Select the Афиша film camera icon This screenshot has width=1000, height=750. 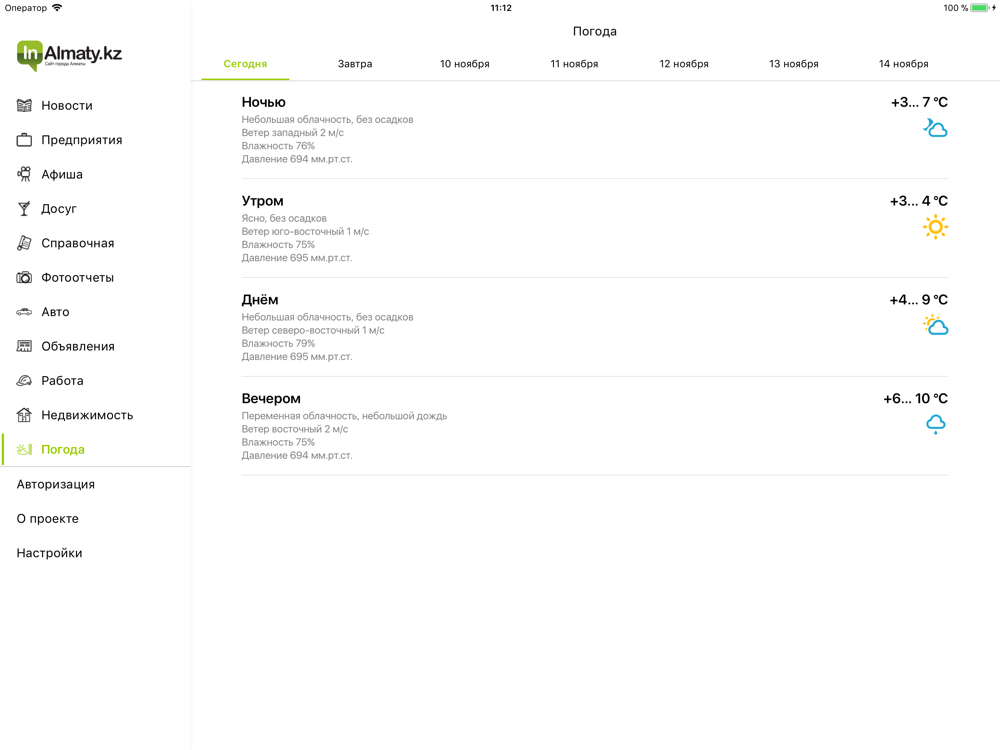point(24,174)
